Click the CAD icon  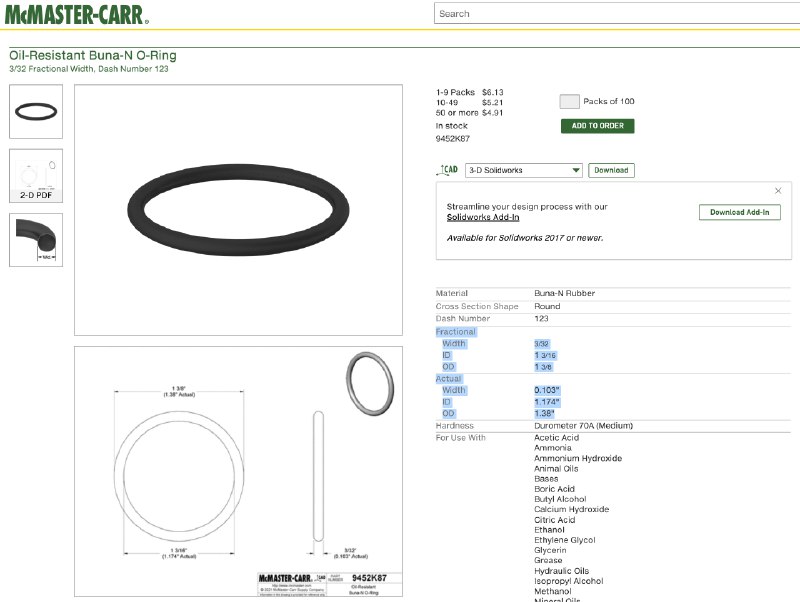[447, 170]
